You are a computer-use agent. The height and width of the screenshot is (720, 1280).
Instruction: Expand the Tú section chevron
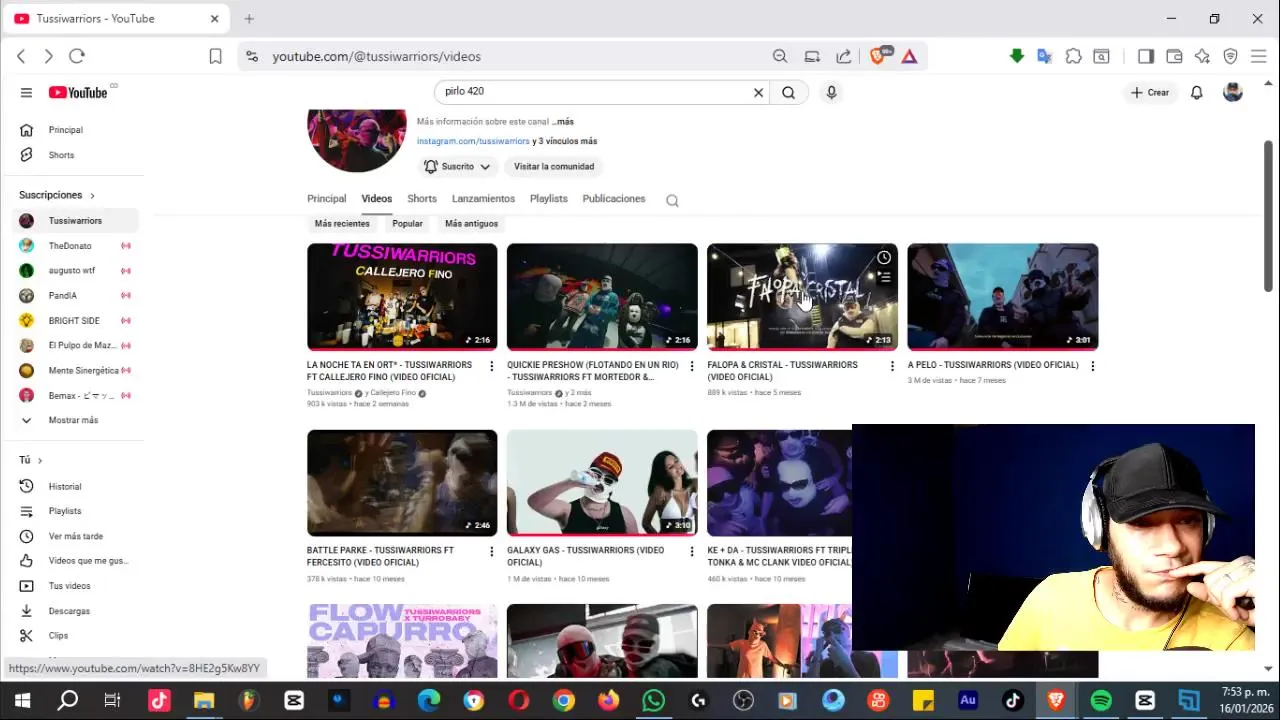click(x=40, y=460)
